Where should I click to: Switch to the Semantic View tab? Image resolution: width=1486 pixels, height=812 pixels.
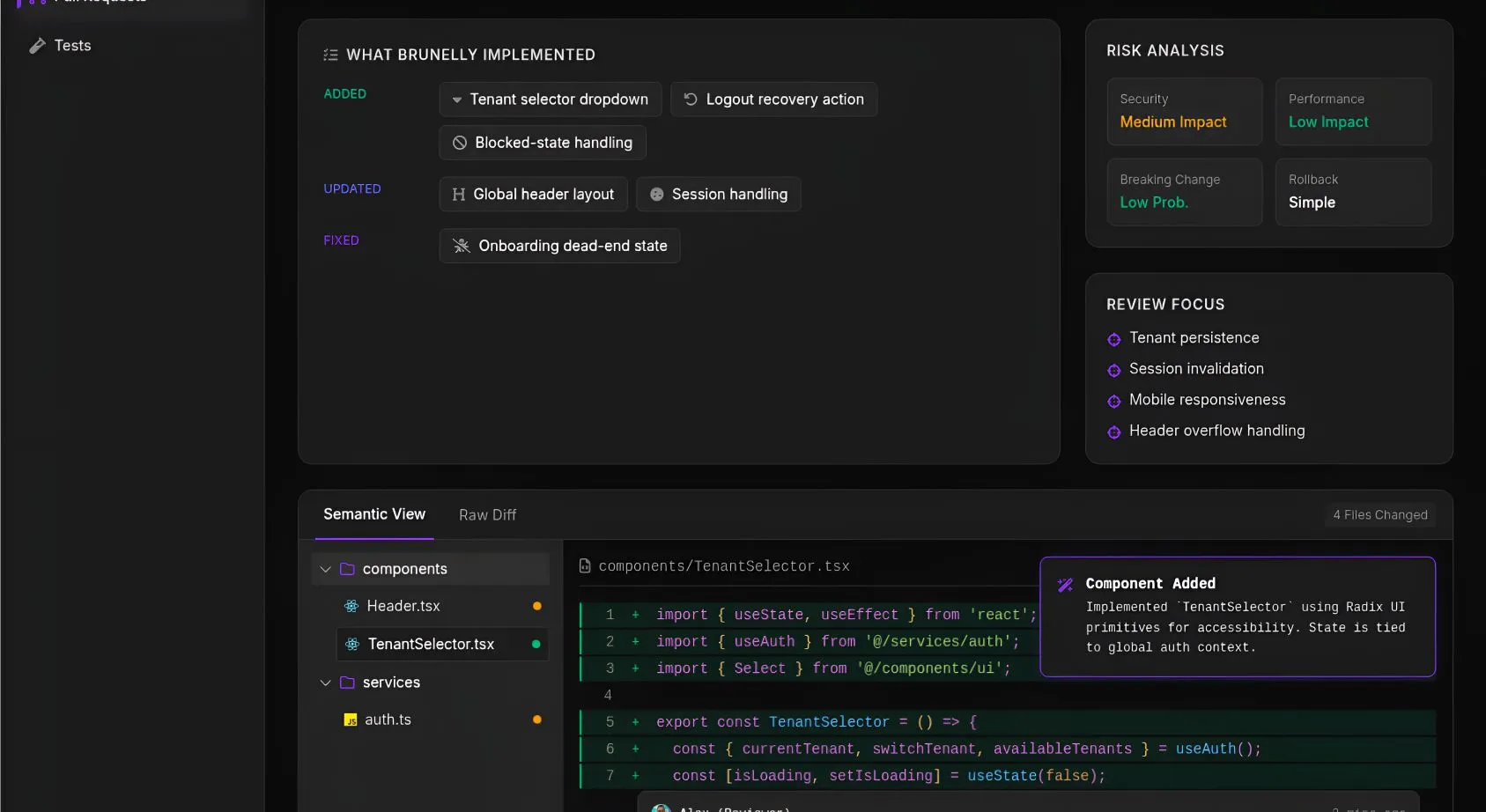tap(374, 514)
